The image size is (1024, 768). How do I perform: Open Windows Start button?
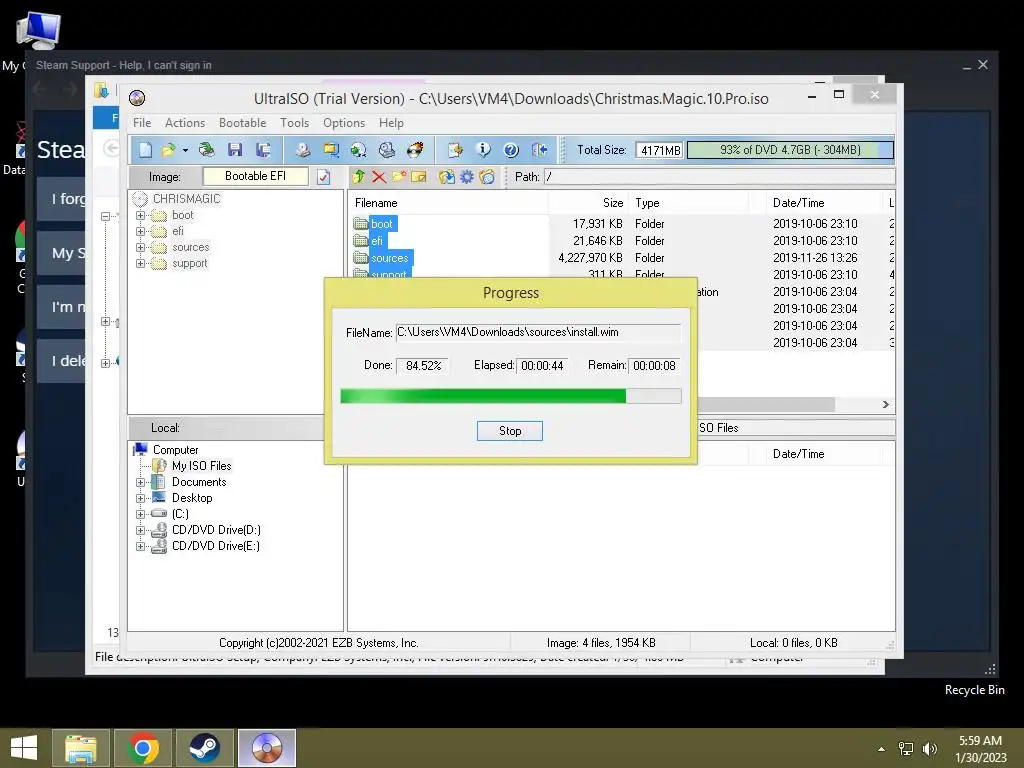click(24, 748)
